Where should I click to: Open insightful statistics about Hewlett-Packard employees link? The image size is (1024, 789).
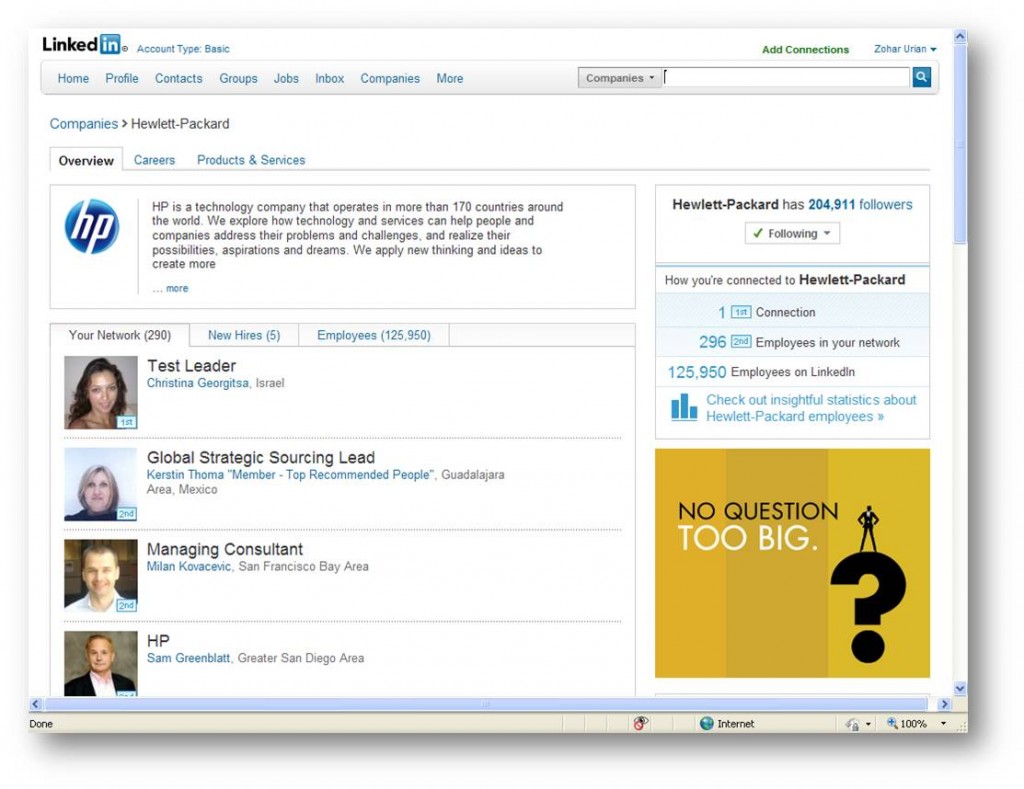pyautogui.click(x=811, y=408)
